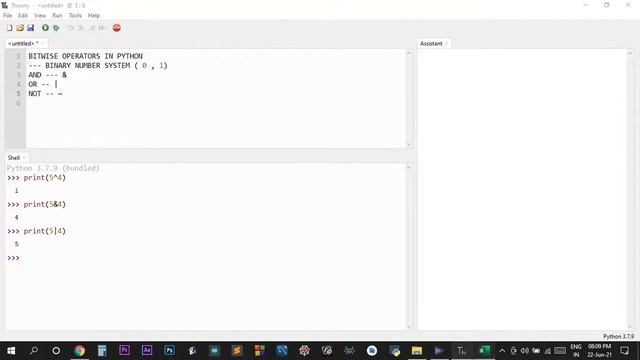
Task: Close the Assistant panel tab
Action: (447, 43)
